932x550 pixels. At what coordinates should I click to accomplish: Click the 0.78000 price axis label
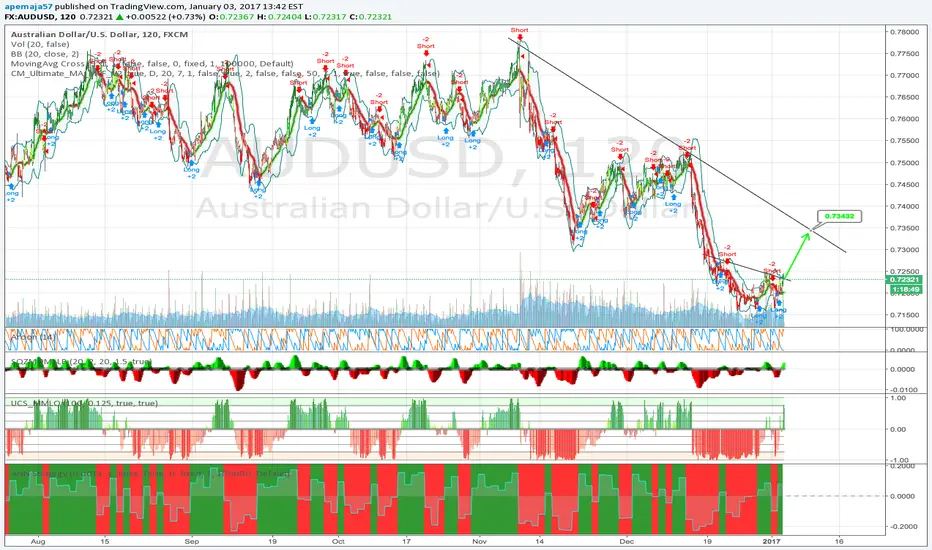coord(903,32)
